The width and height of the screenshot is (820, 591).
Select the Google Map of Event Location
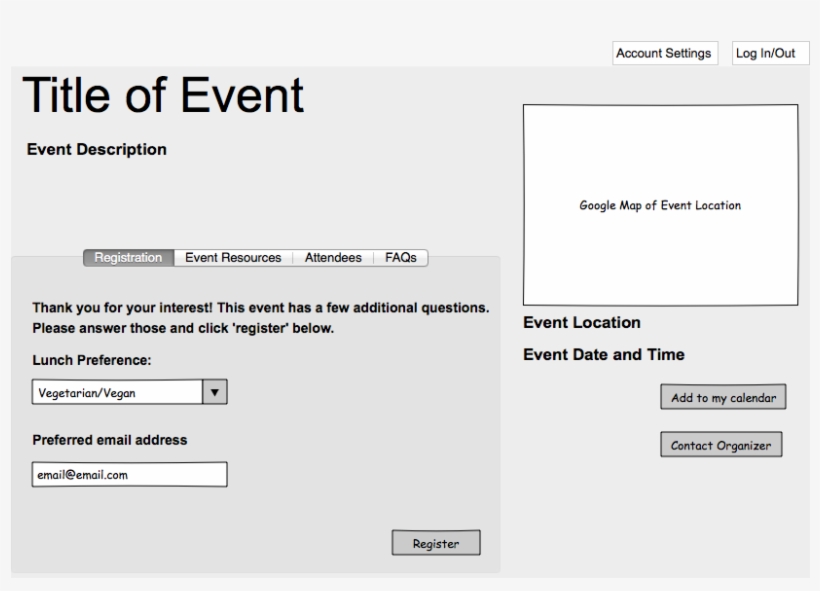coord(661,204)
